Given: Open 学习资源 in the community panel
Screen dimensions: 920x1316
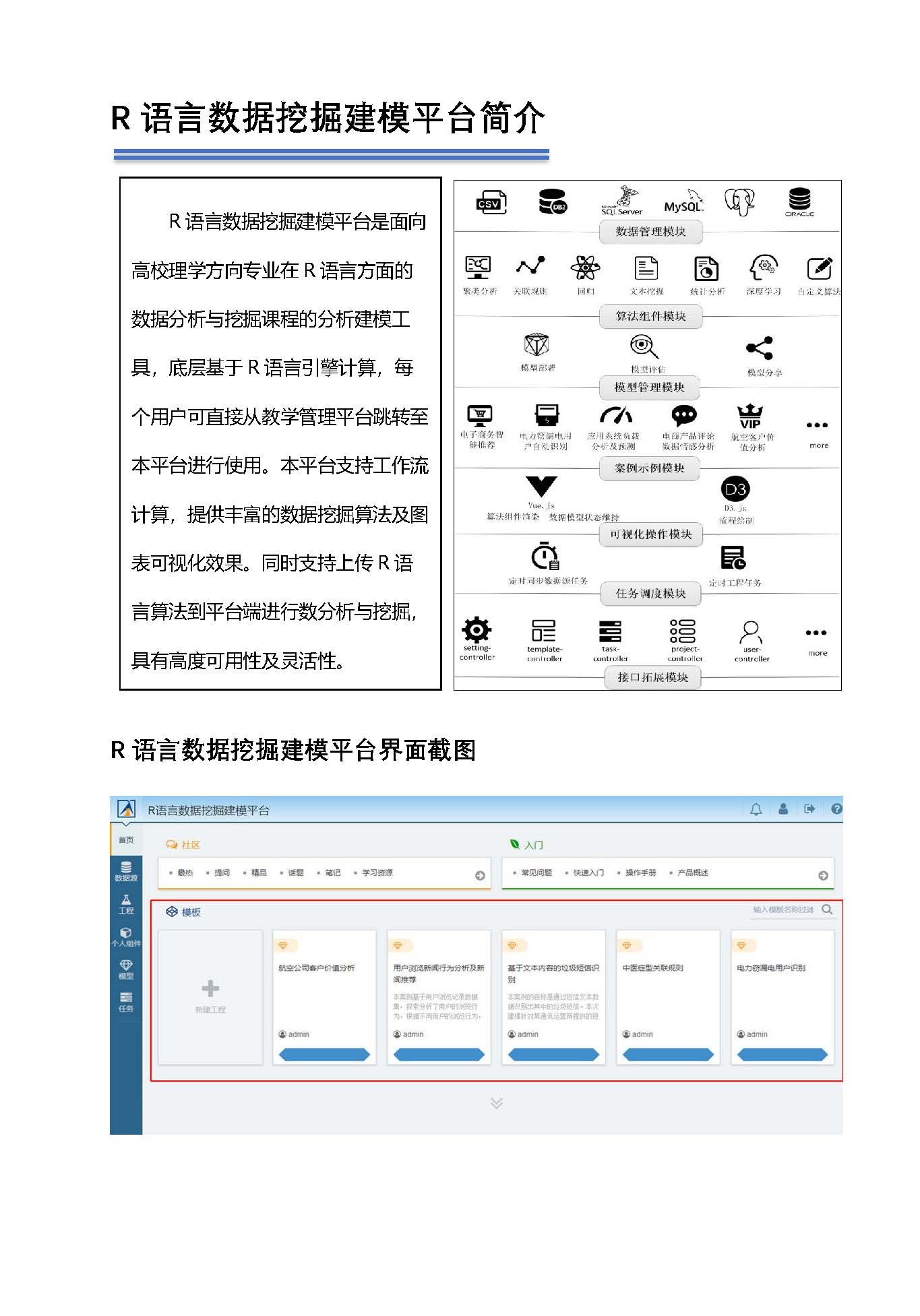Looking at the screenshot, I should click(x=377, y=873).
